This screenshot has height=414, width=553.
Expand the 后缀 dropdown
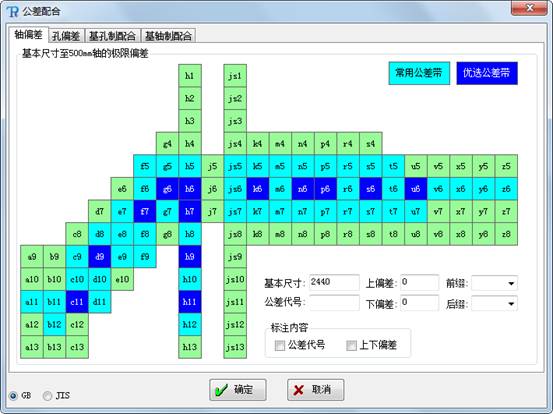click(494, 303)
